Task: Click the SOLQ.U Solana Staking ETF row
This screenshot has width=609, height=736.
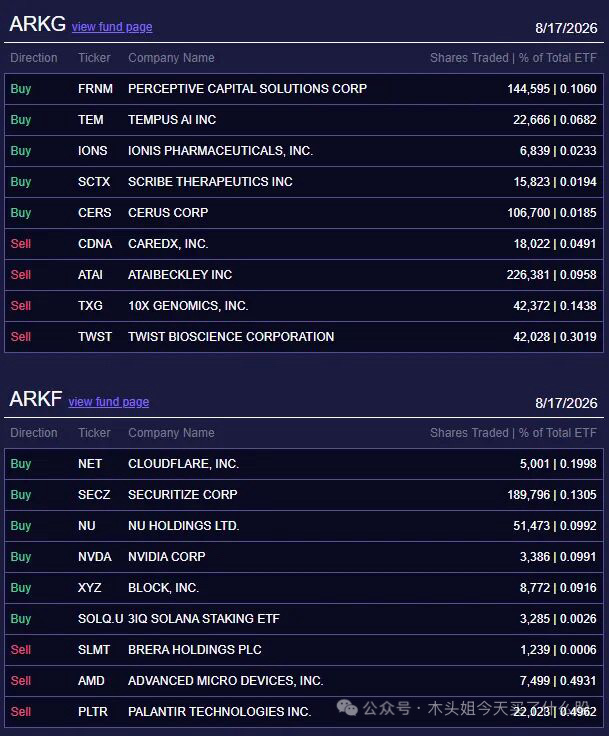Action: point(304,619)
